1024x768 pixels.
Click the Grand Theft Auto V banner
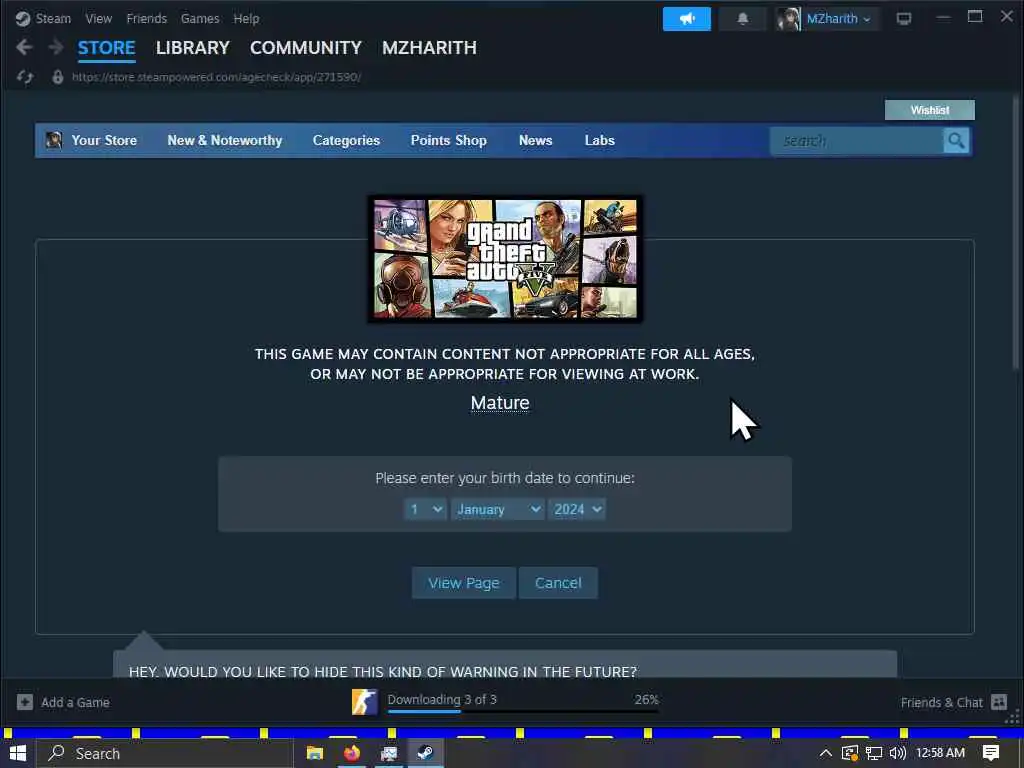coord(505,259)
